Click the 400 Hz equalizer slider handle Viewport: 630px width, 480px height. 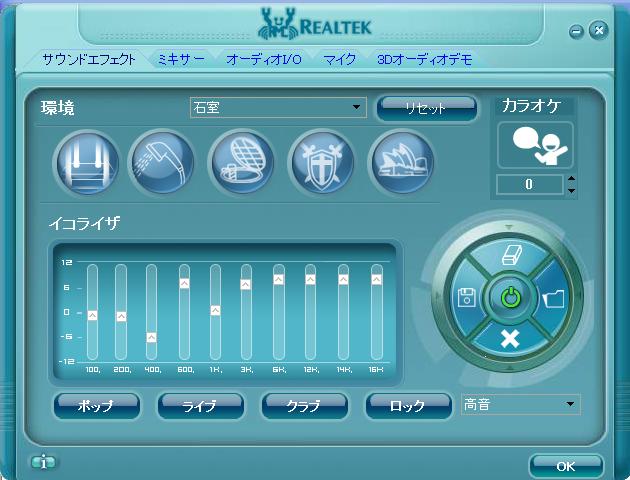[x=152, y=337]
